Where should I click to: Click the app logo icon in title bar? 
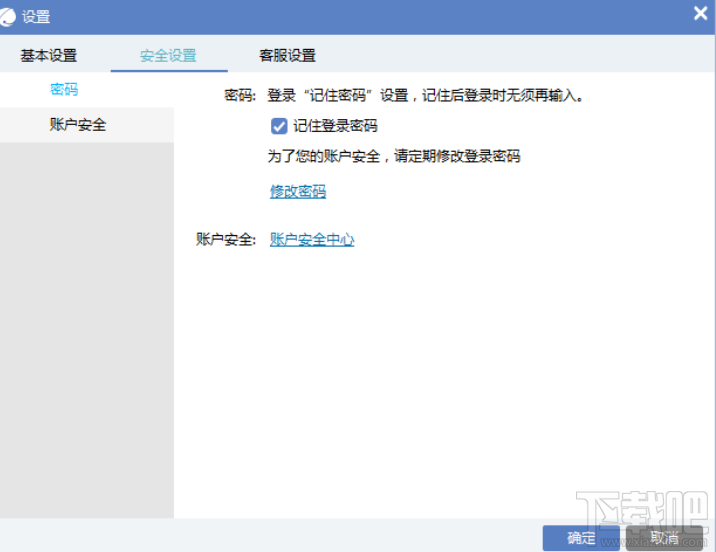coord(7,17)
